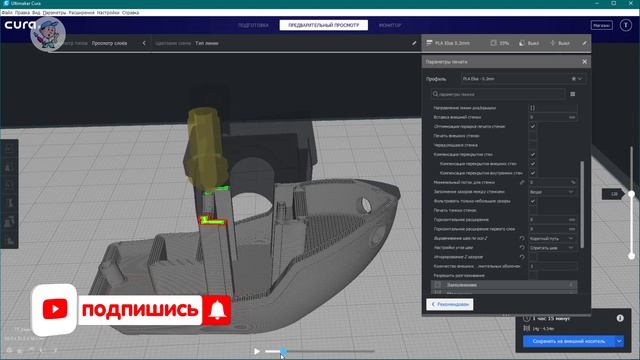This screenshot has height=360, width=640.
Task: Click the material usage spool icon
Action: pos(527,328)
